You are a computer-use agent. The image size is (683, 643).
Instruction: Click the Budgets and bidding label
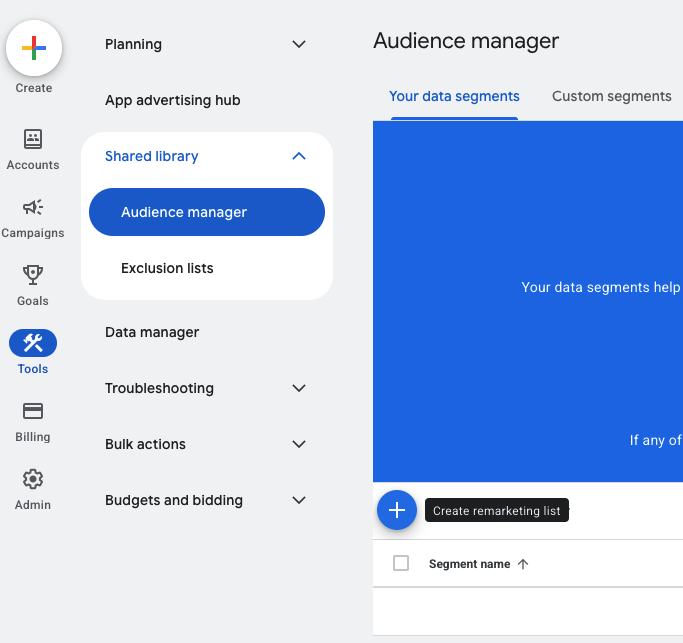(174, 501)
